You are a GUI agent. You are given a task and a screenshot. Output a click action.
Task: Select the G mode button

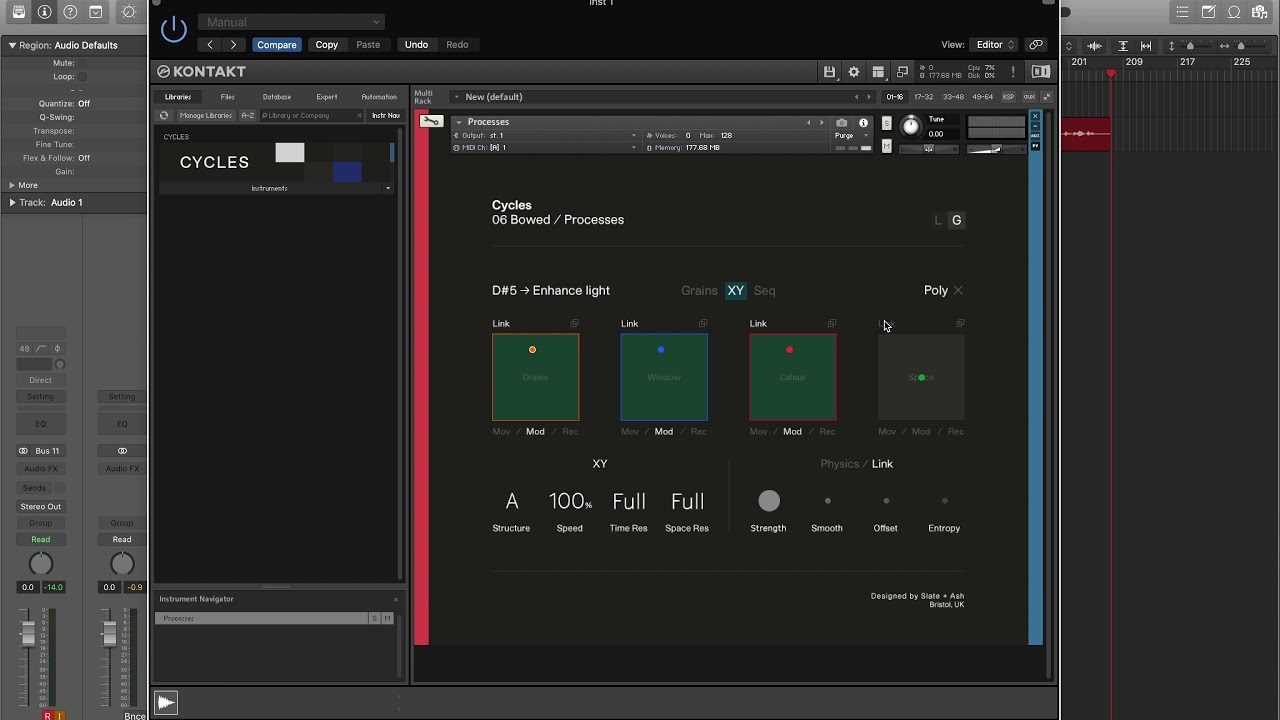957,220
